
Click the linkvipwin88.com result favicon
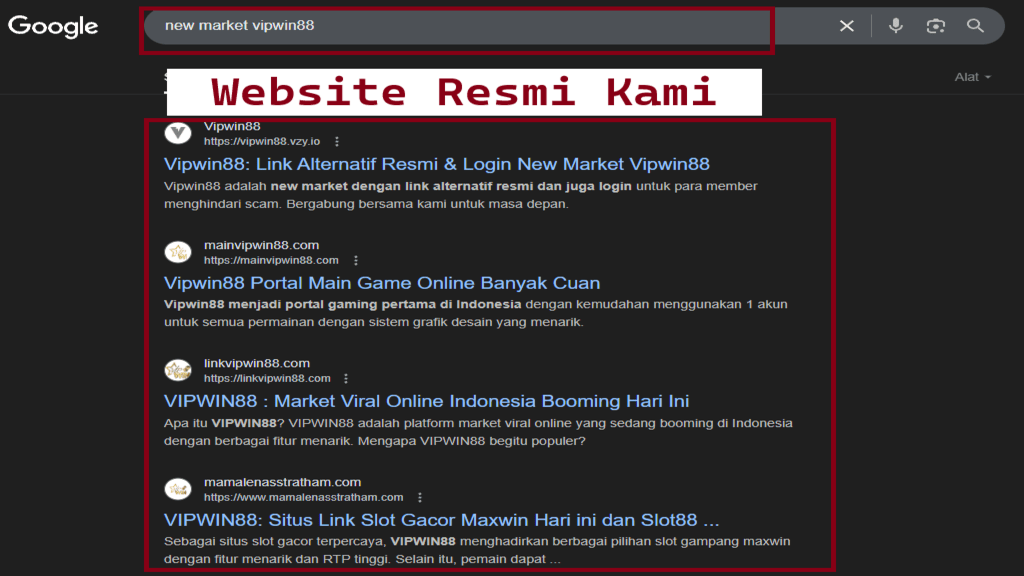[x=178, y=370]
